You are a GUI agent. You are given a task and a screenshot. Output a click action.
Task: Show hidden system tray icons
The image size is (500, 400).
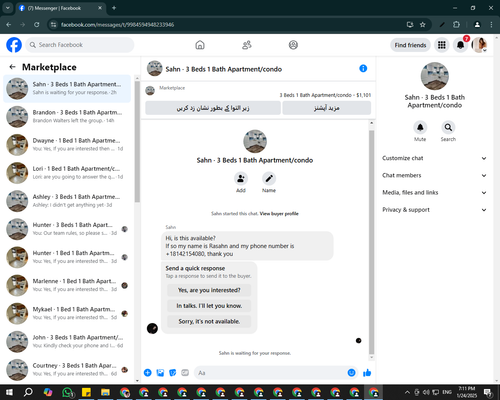pos(407,392)
